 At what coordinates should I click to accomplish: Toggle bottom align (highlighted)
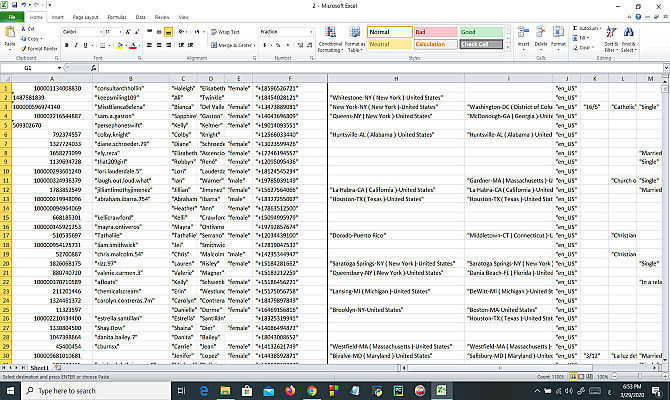point(168,32)
